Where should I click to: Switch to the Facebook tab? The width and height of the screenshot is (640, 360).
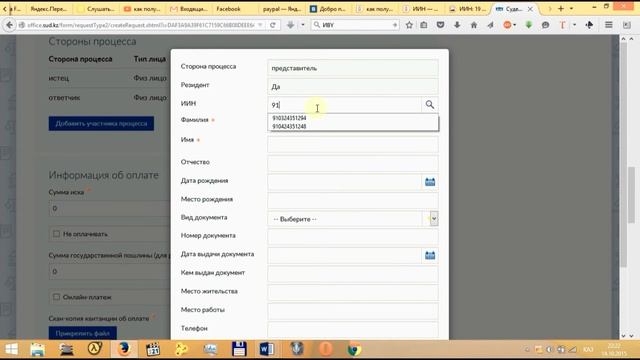pyautogui.click(x=229, y=9)
